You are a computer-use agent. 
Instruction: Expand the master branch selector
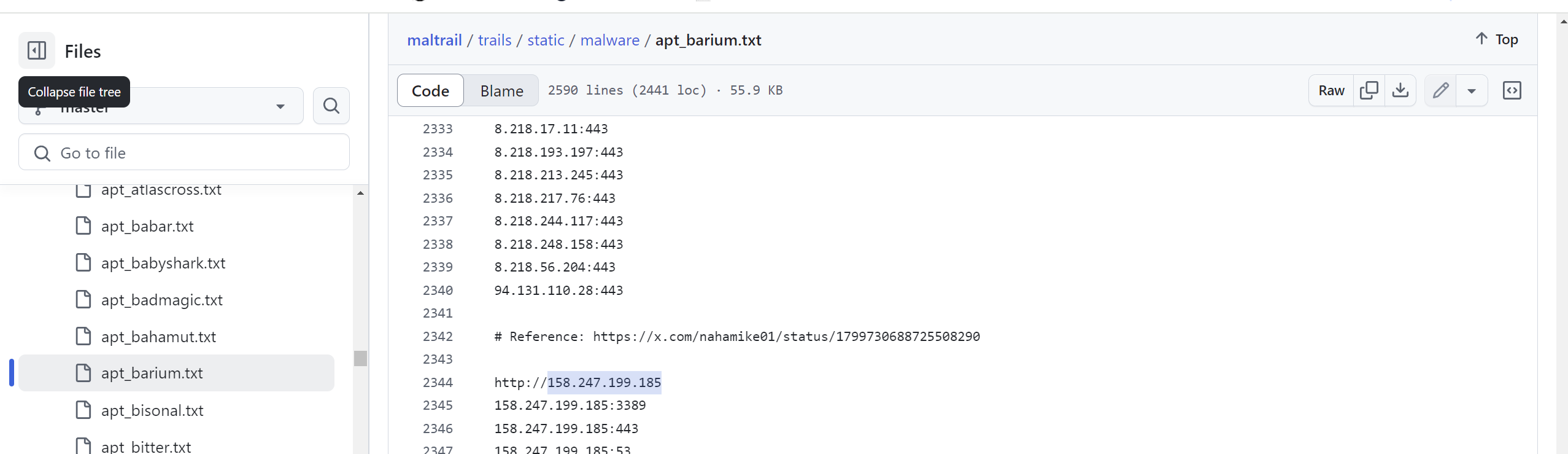pos(161,106)
